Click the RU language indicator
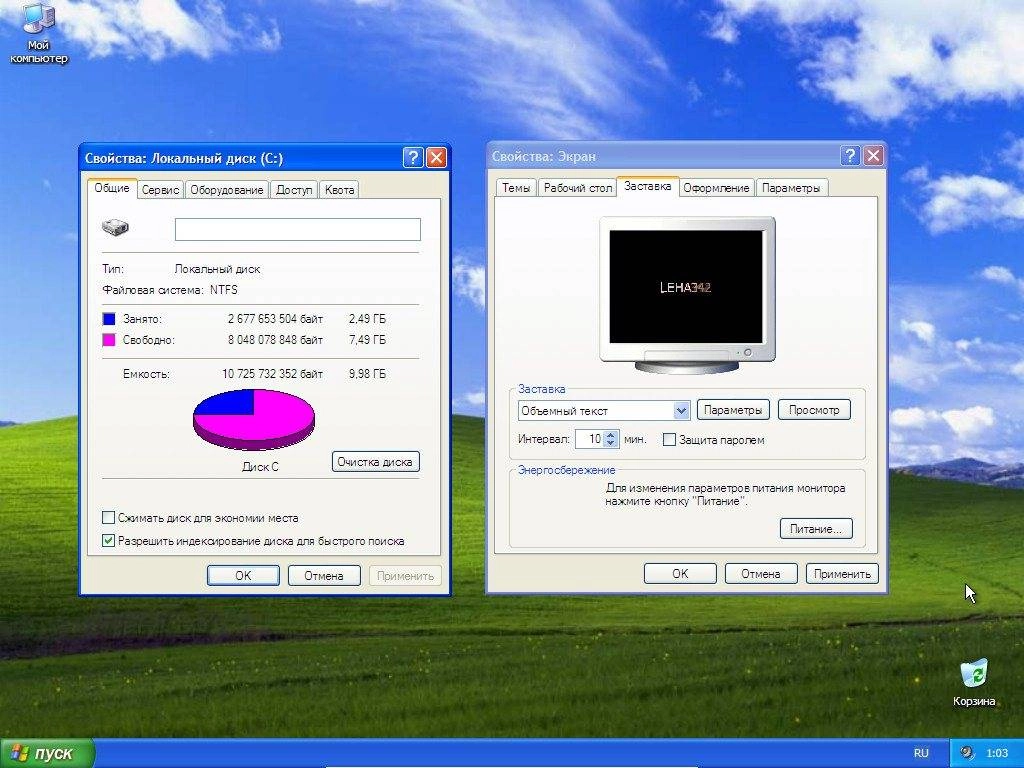Screen dimensions: 1024x768 point(921,753)
